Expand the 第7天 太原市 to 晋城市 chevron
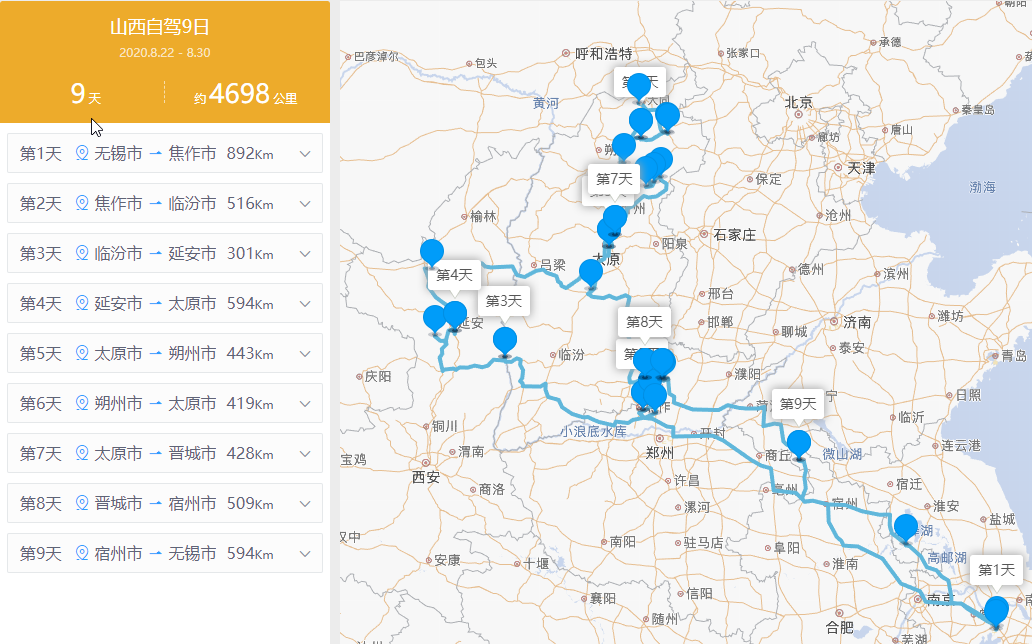The image size is (1032, 644). [x=305, y=454]
